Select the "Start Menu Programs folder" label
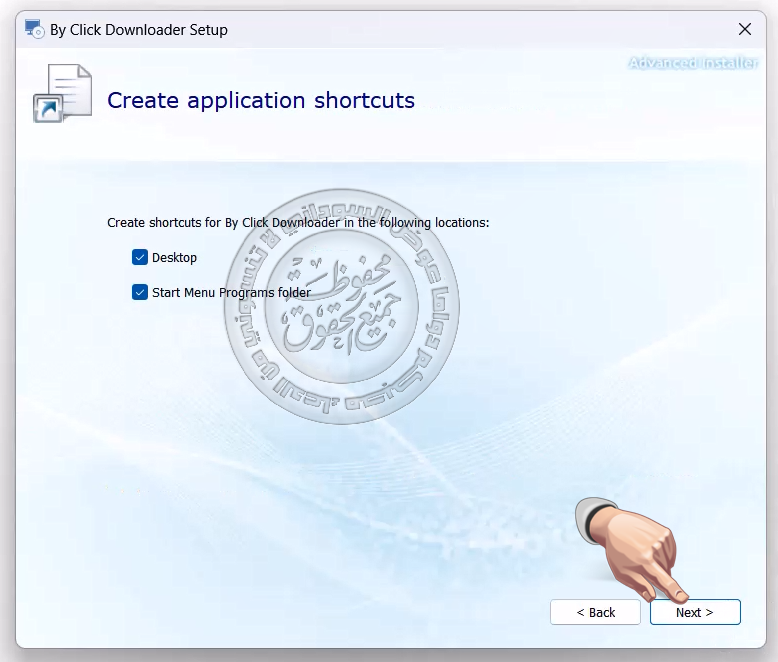 point(231,293)
